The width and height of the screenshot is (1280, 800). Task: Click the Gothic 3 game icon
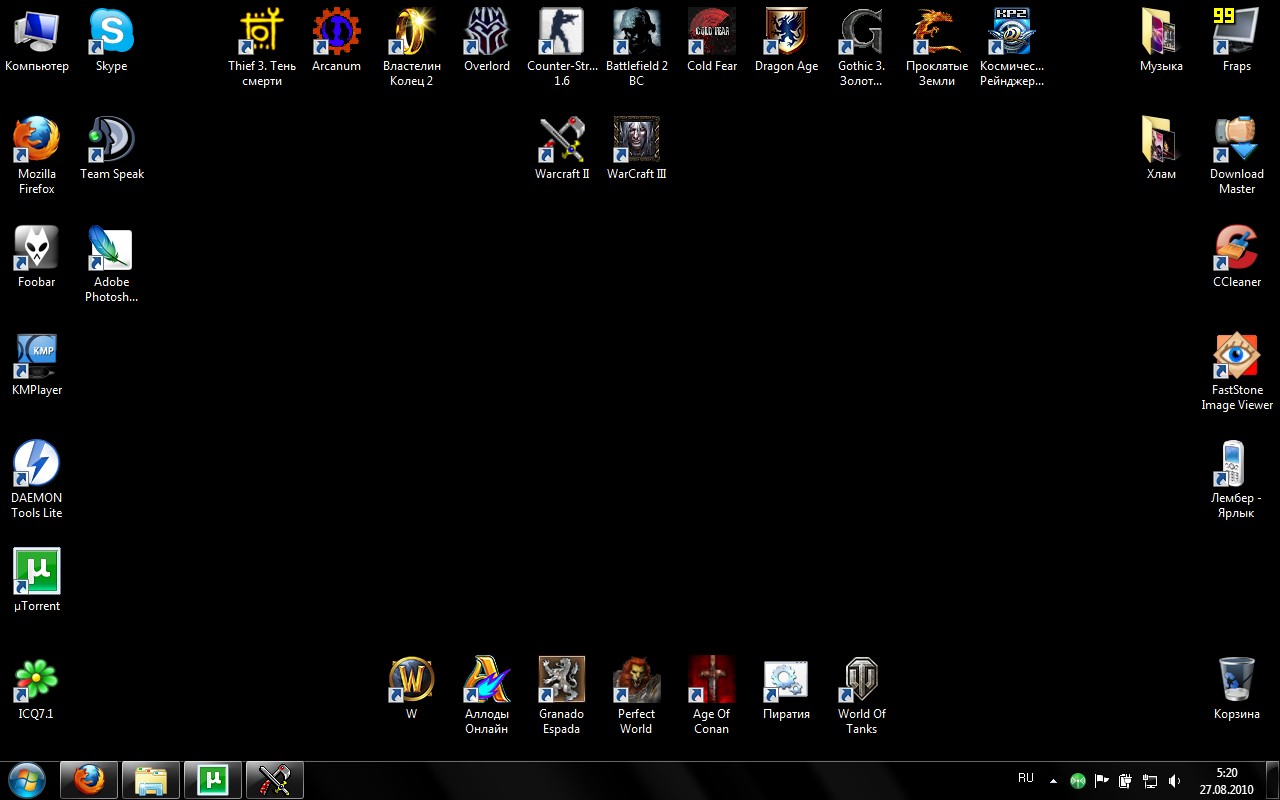point(862,47)
